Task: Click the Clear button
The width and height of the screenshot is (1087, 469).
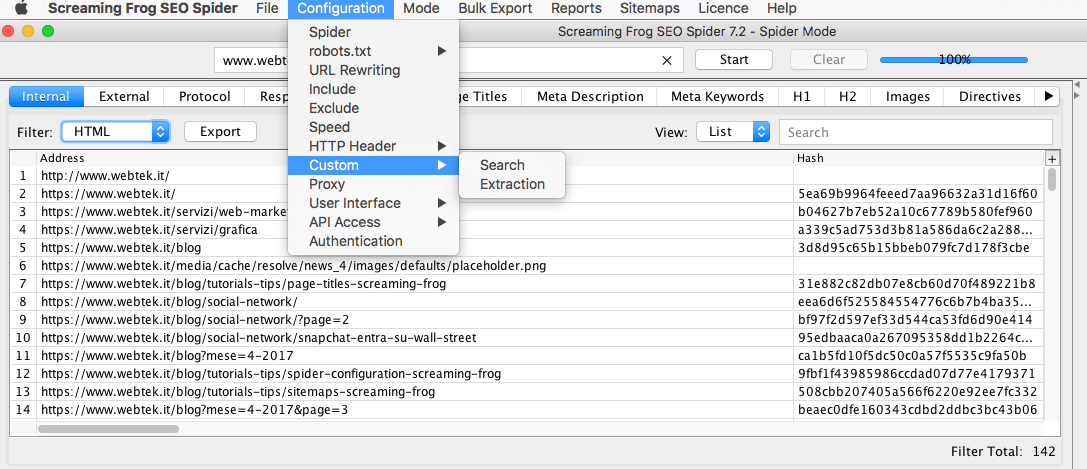Action: point(828,60)
